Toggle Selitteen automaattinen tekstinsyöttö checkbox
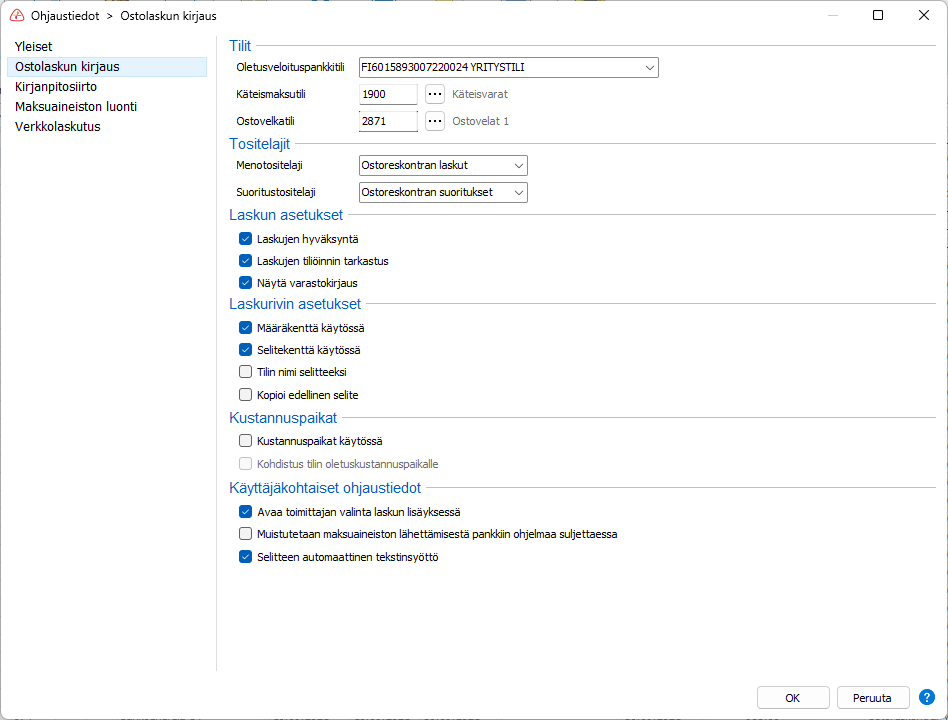Viewport: 948px width, 720px height. point(245,556)
